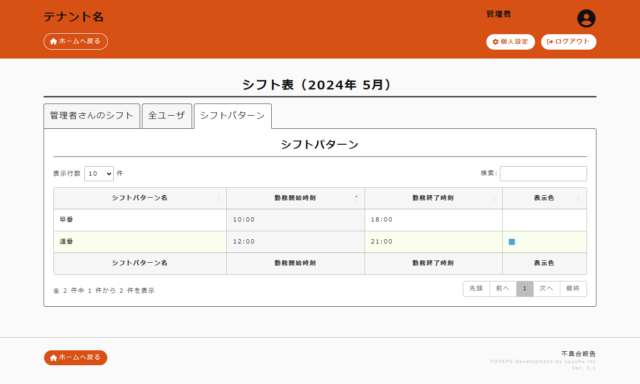Click the 検索 search input field

click(543, 173)
